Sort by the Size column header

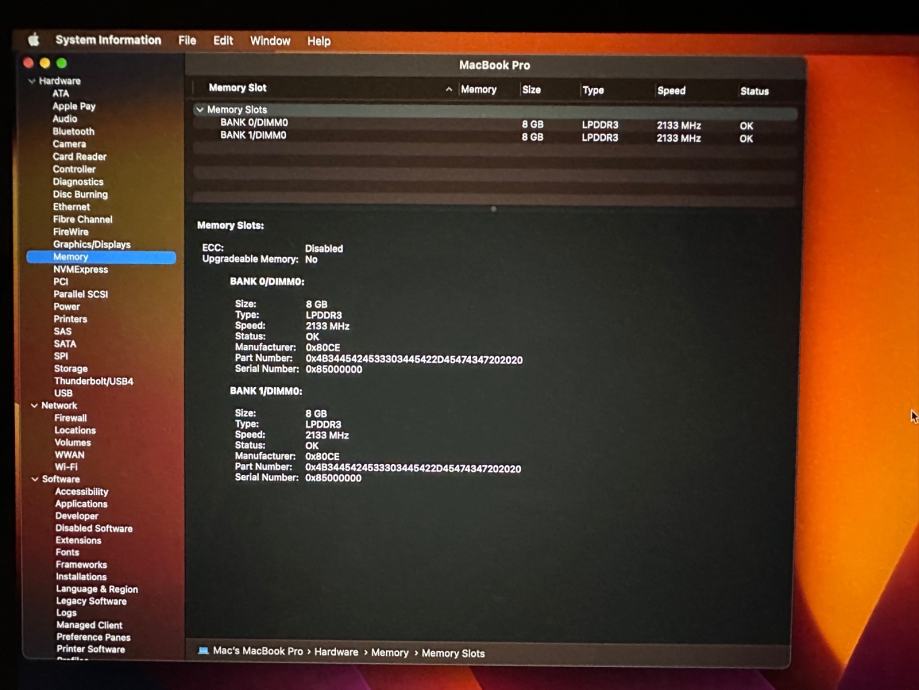(x=532, y=90)
